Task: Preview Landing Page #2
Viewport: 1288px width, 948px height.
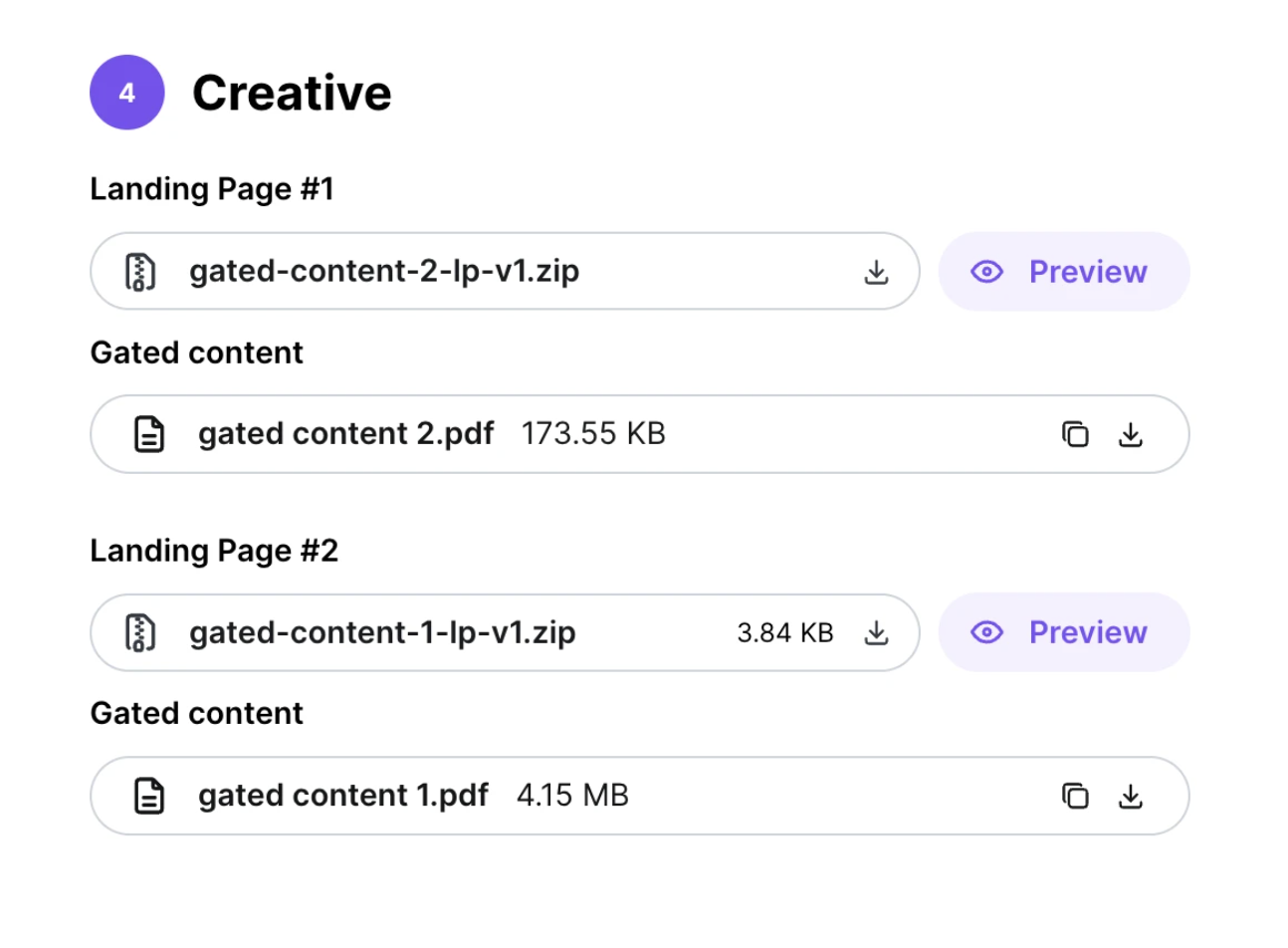Action: point(1064,632)
